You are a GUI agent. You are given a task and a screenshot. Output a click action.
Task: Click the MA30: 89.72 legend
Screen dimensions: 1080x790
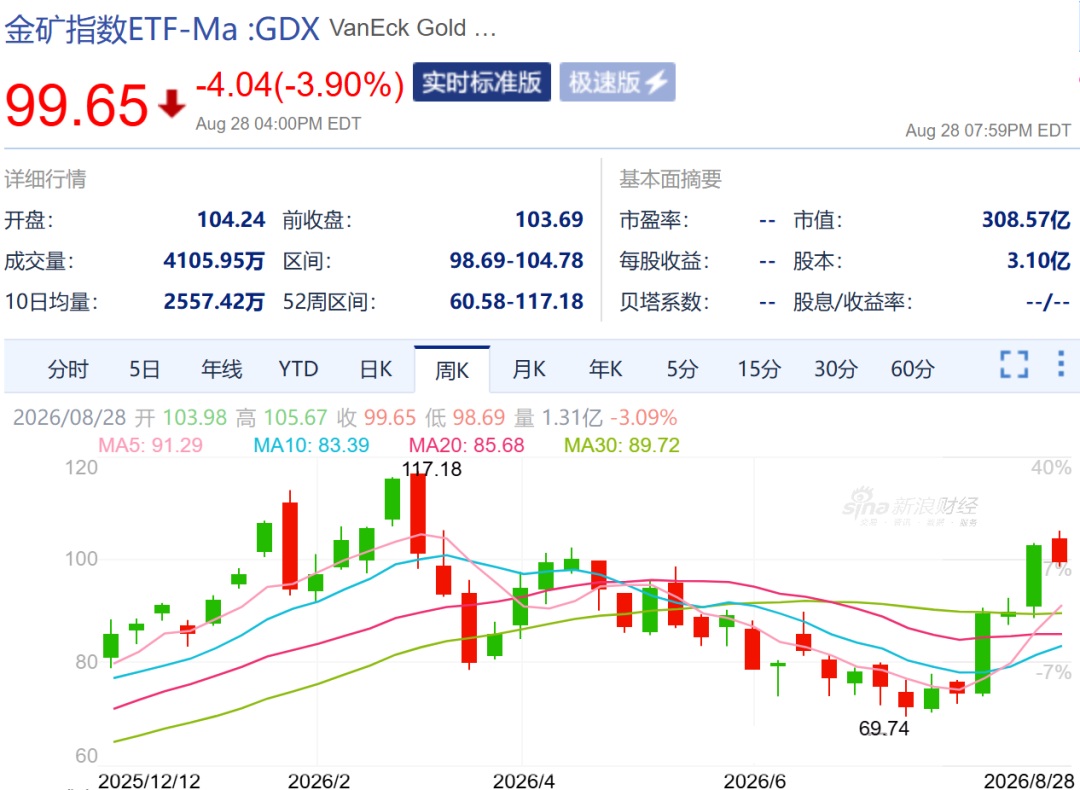coord(622,445)
